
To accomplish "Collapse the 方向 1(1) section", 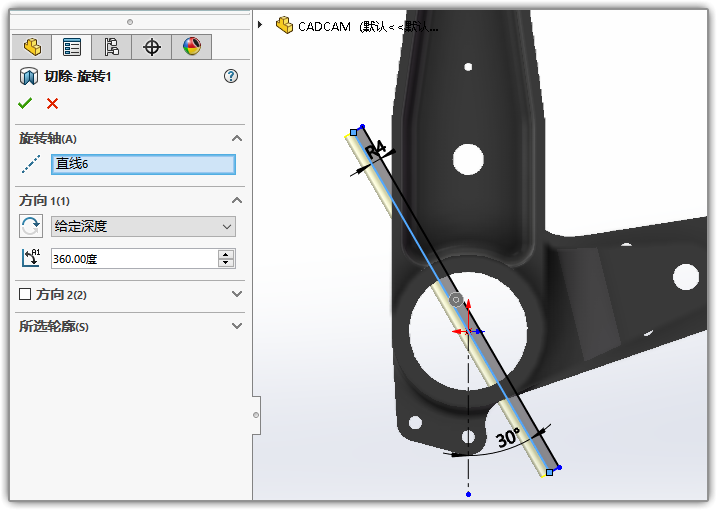I will pos(237,200).
